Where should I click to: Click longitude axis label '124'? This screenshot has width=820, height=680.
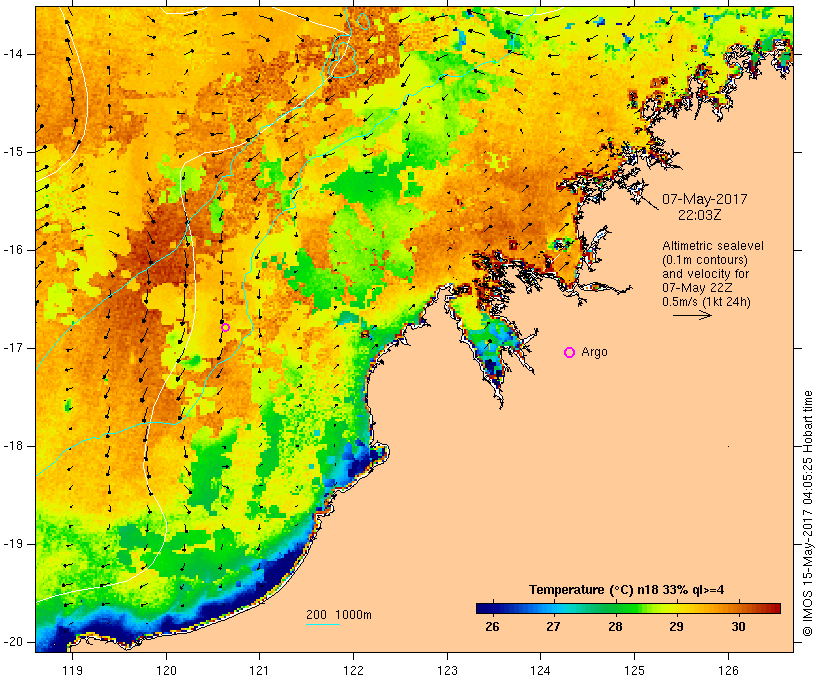[541, 671]
